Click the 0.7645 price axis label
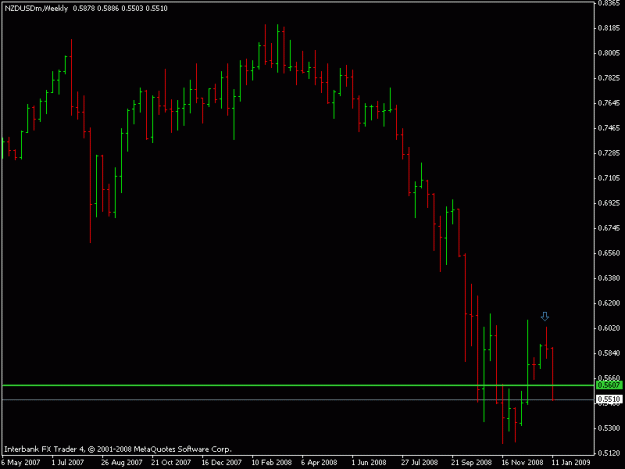This screenshot has height=469, width=625. (x=609, y=103)
